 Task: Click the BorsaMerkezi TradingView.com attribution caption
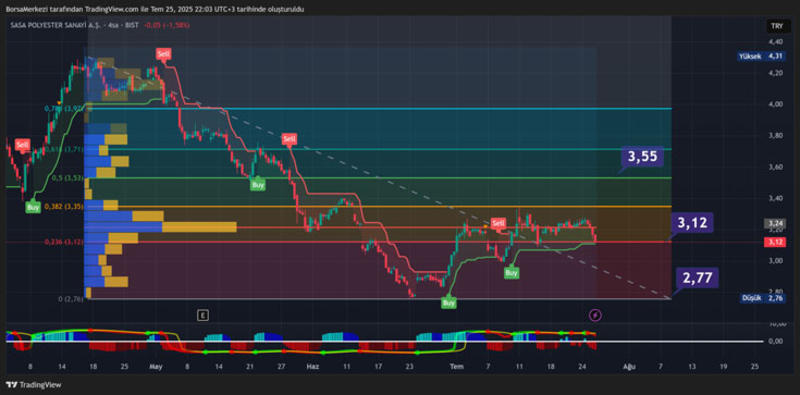tap(155, 9)
